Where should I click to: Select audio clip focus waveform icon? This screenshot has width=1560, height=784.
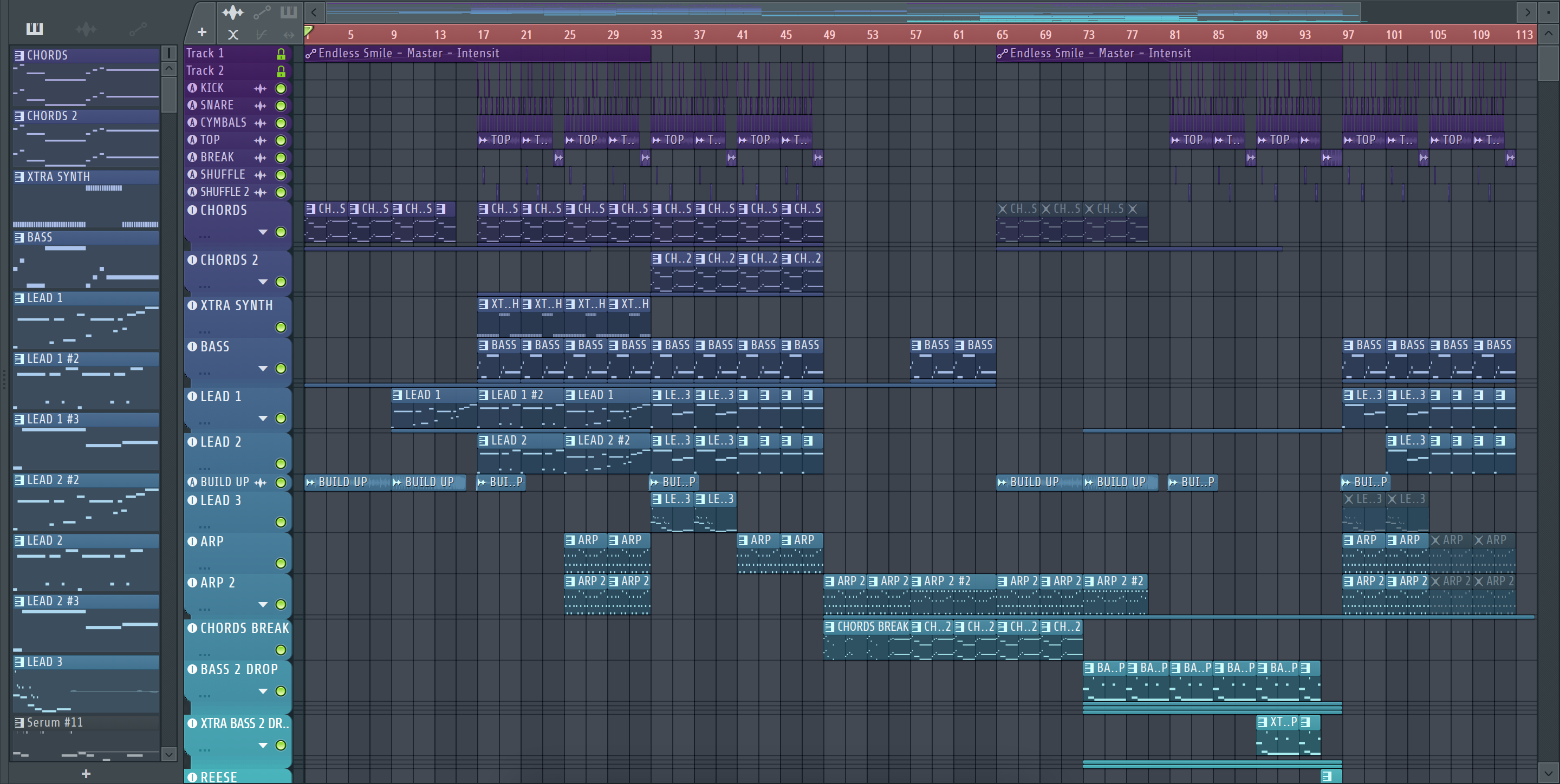click(x=232, y=11)
